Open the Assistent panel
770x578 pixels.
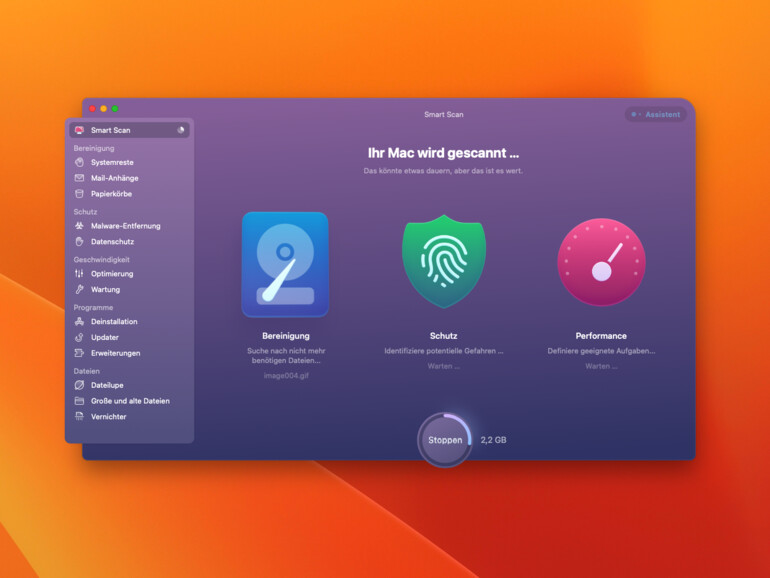point(656,114)
